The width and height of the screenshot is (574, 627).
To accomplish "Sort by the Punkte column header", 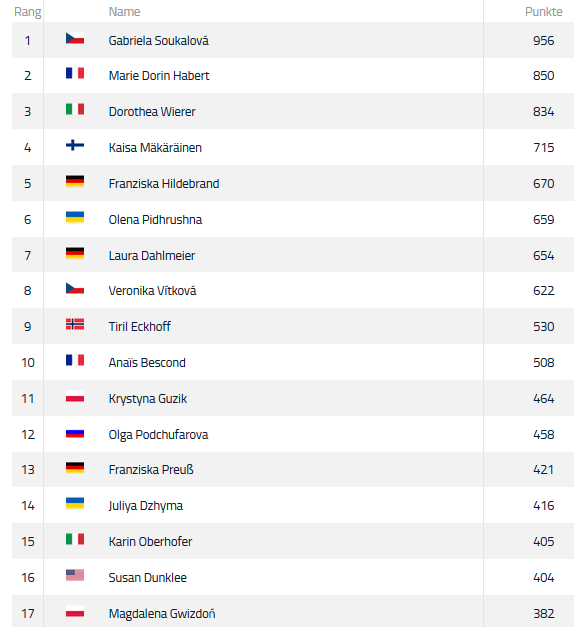I will (x=544, y=12).
